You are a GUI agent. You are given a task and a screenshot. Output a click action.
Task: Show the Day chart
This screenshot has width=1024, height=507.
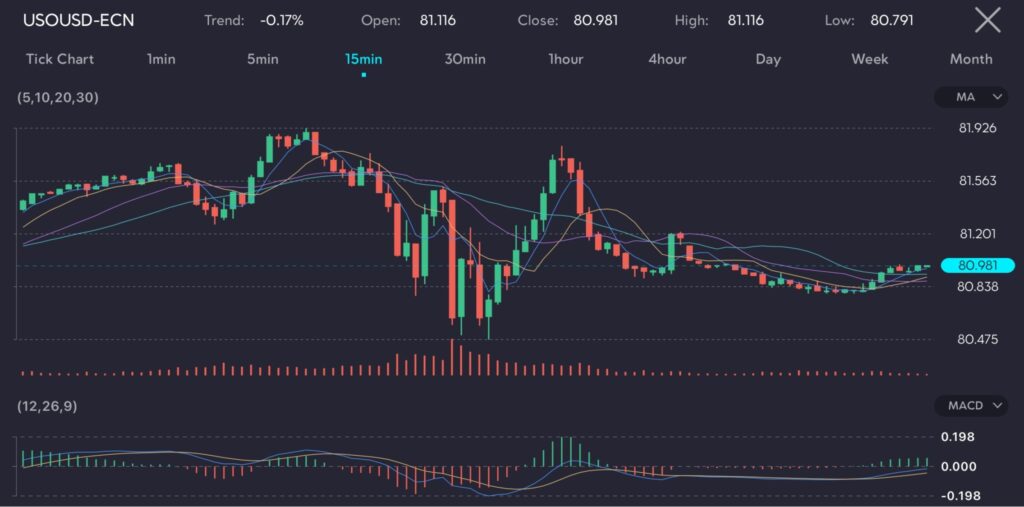[768, 59]
